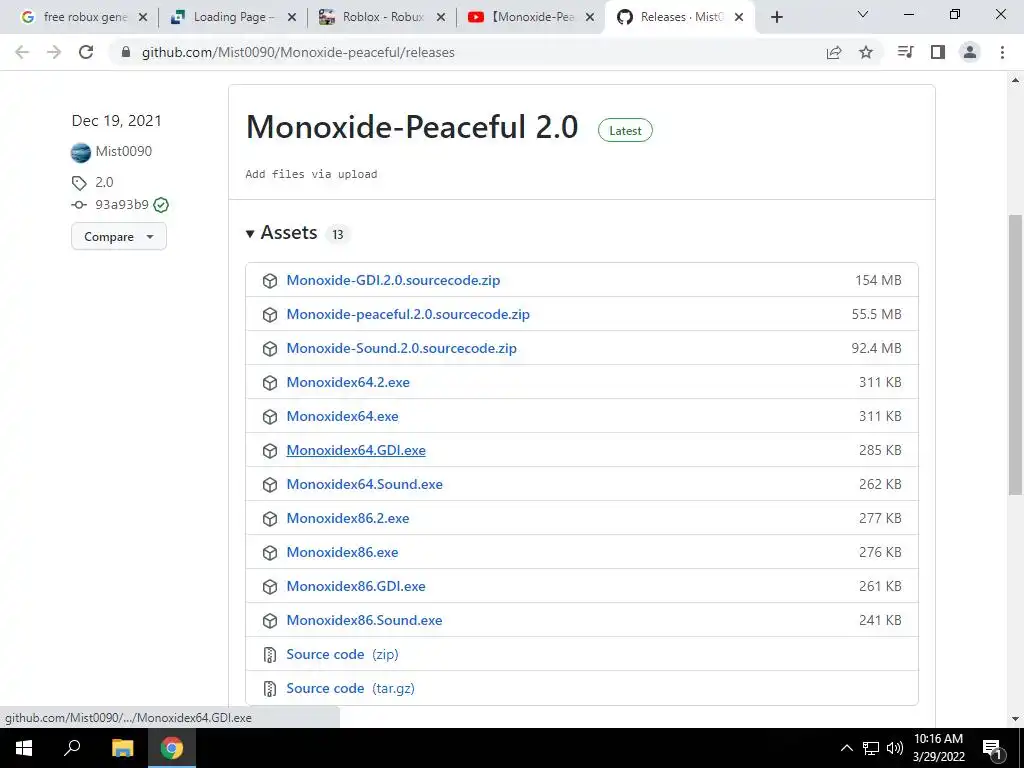Click the file icon beside Source code (tar.gz)
The height and width of the screenshot is (768, 1024).
click(x=270, y=688)
